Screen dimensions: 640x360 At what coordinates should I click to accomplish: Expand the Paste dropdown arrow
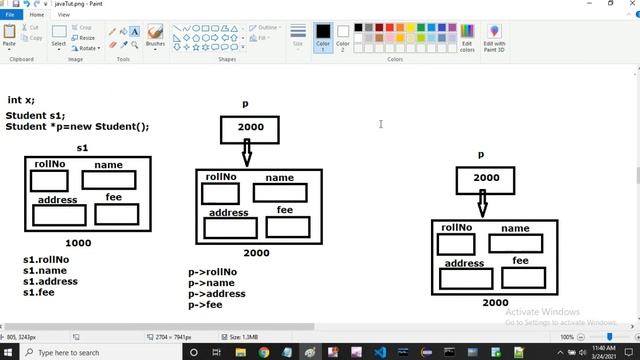click(9, 49)
